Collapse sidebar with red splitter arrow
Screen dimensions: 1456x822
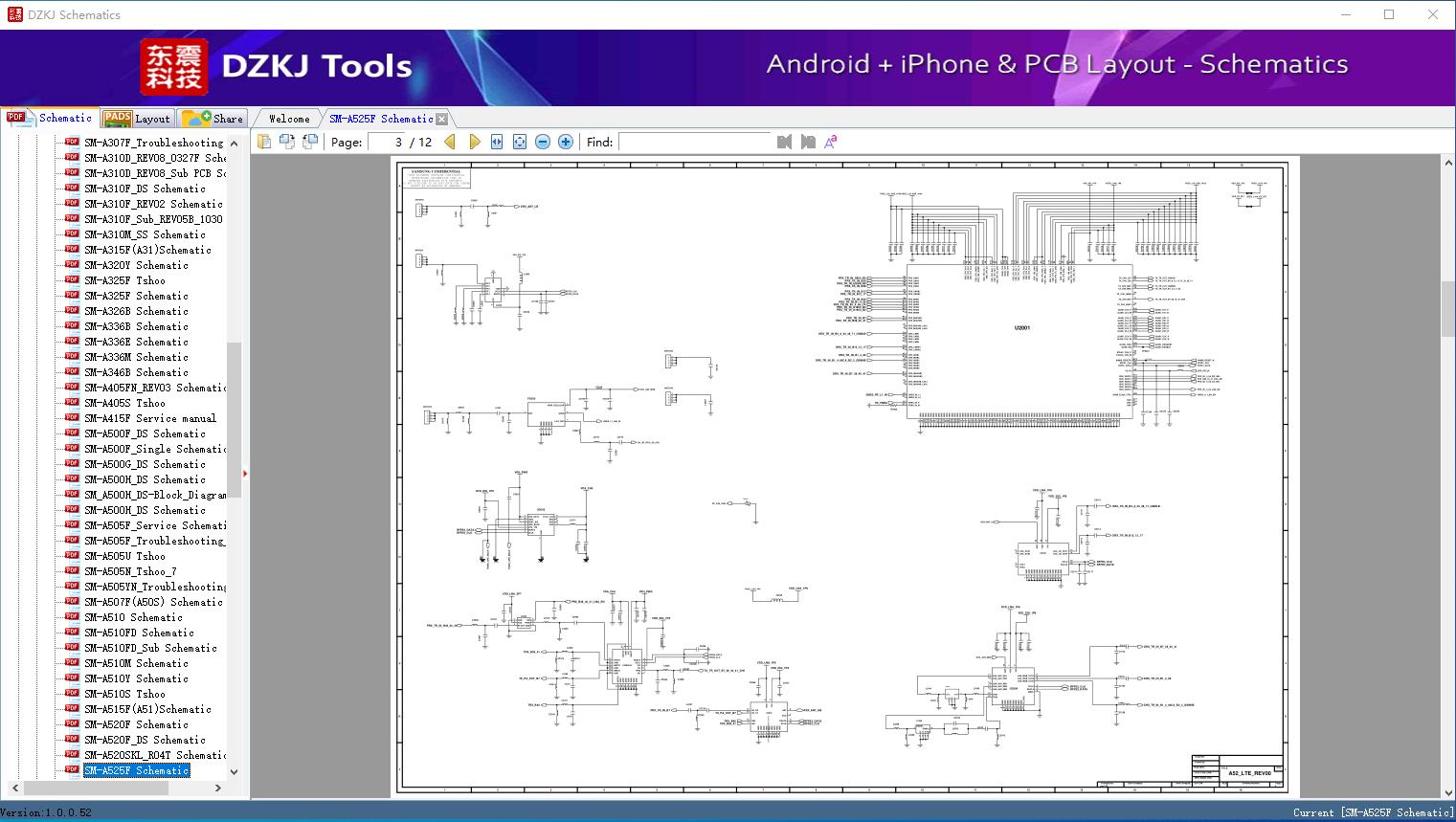pos(245,473)
